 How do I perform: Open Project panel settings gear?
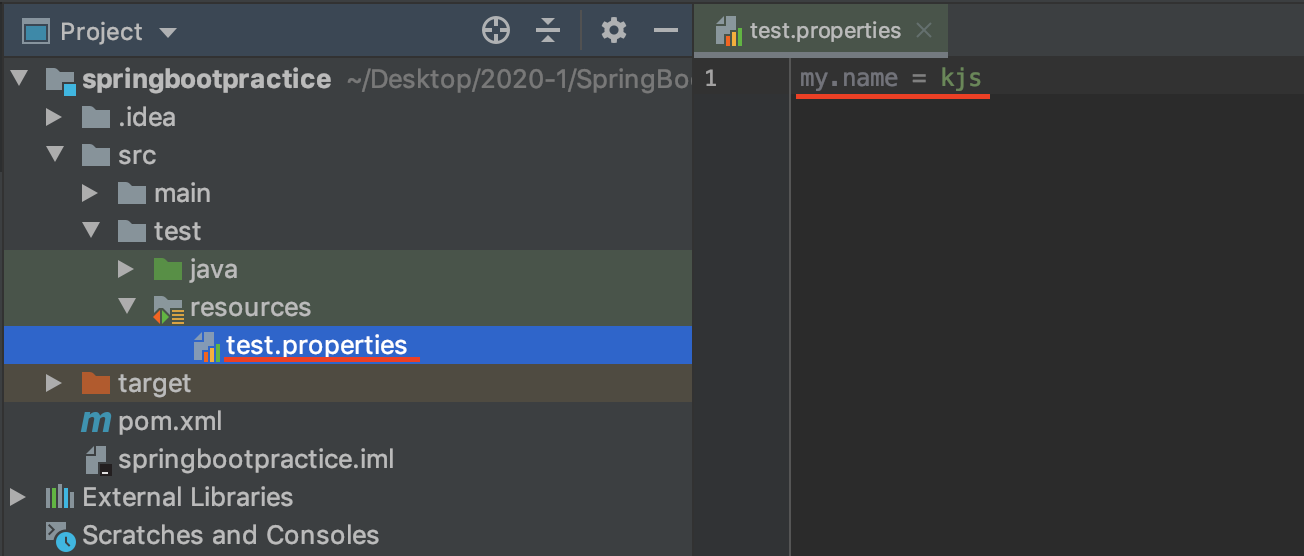613,31
